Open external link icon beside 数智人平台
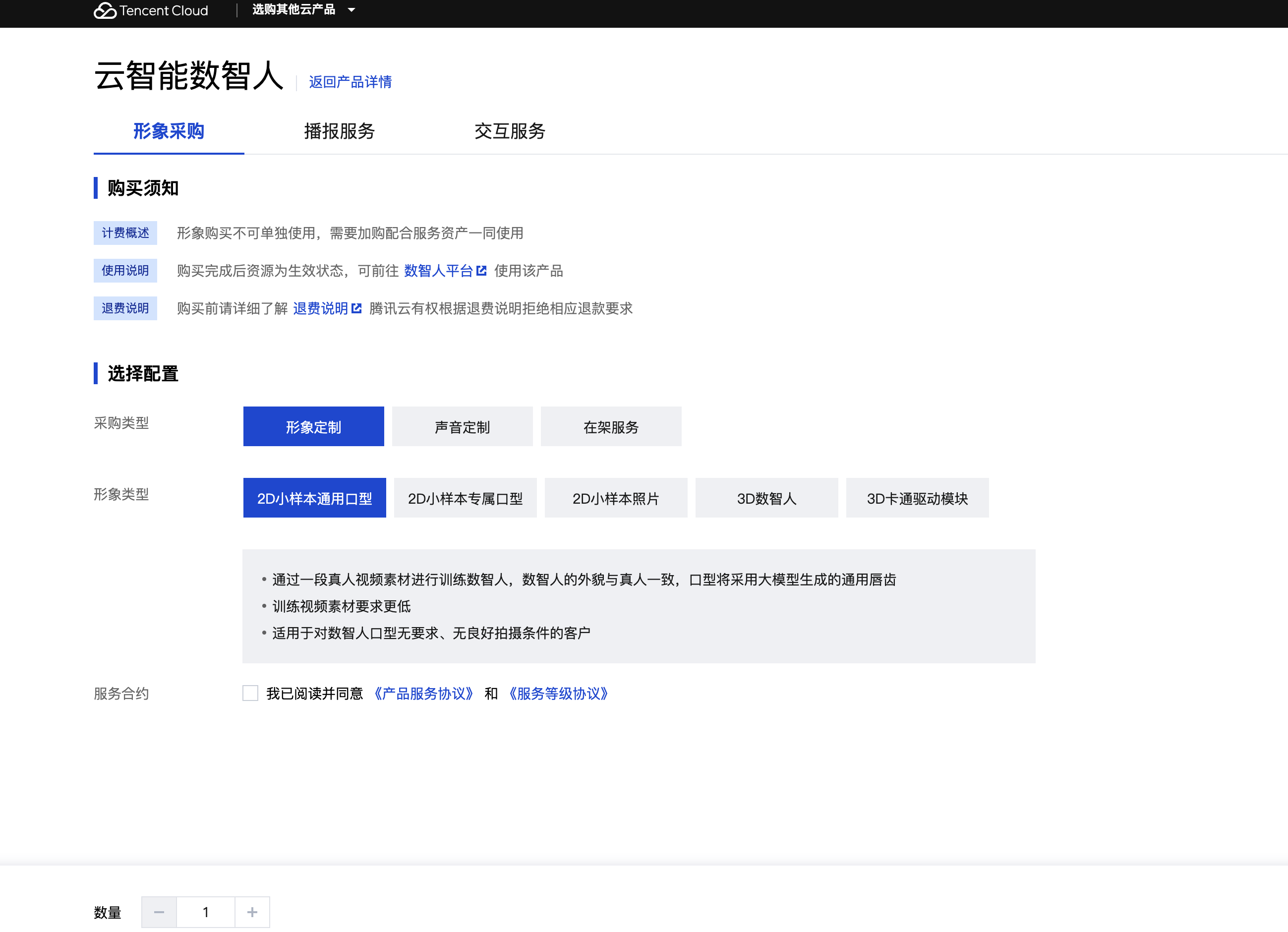This screenshot has height=932, width=1288. tap(481, 271)
